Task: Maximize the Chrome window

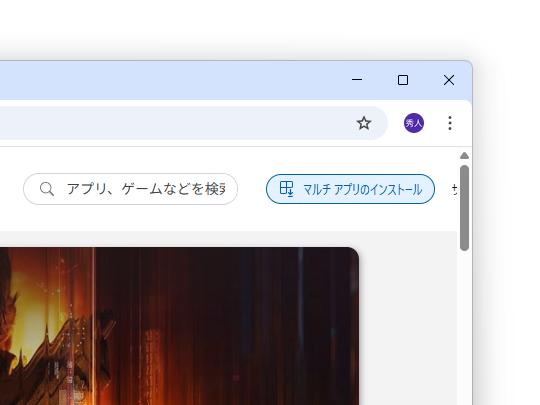Action: coord(403,80)
